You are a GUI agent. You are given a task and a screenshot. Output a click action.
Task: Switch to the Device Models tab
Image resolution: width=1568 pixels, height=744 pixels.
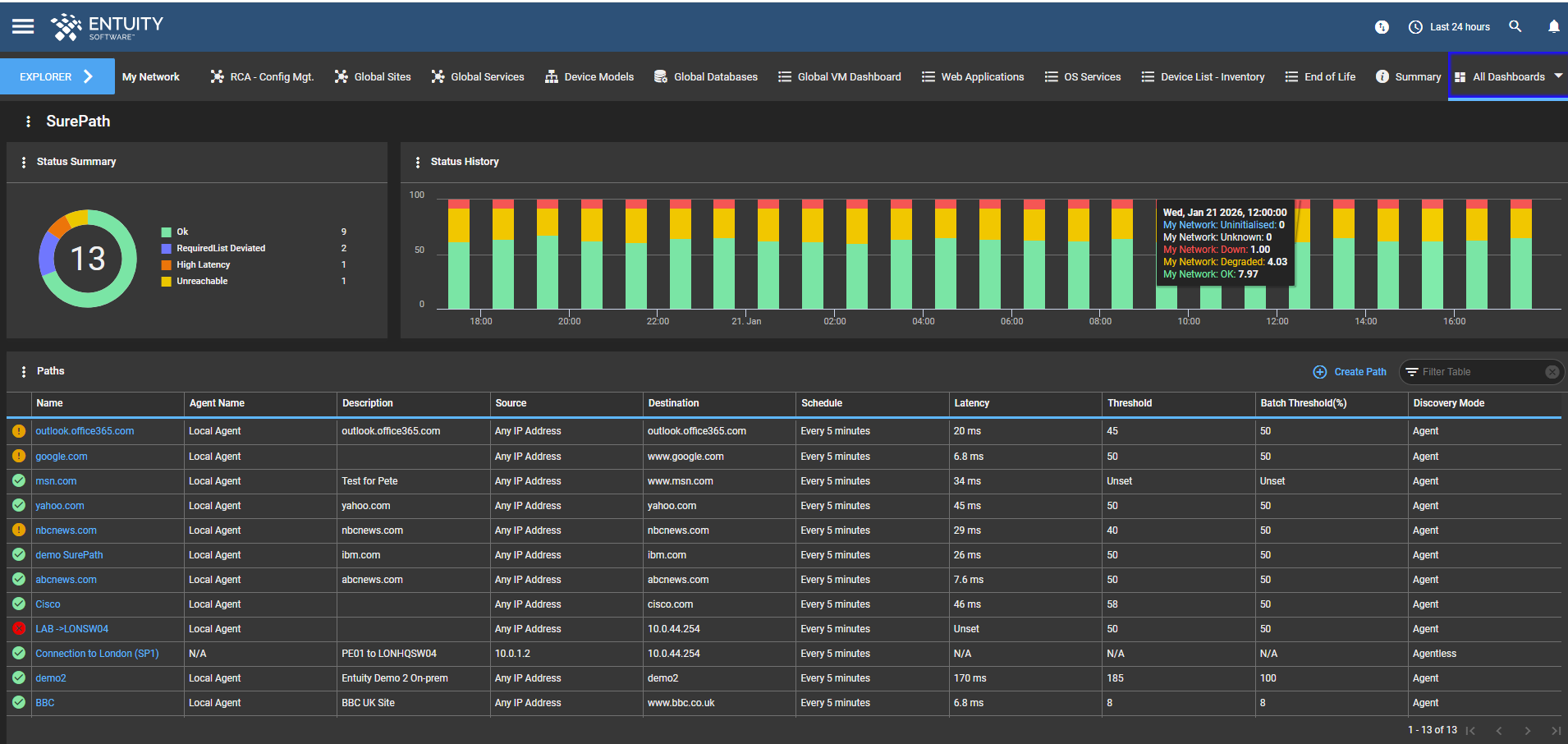[x=589, y=76]
